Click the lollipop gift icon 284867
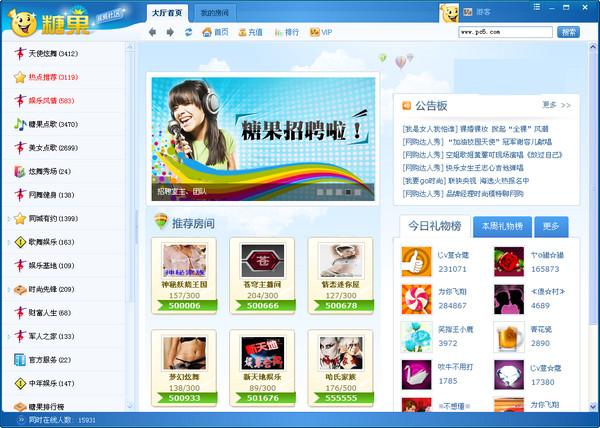 416,299
